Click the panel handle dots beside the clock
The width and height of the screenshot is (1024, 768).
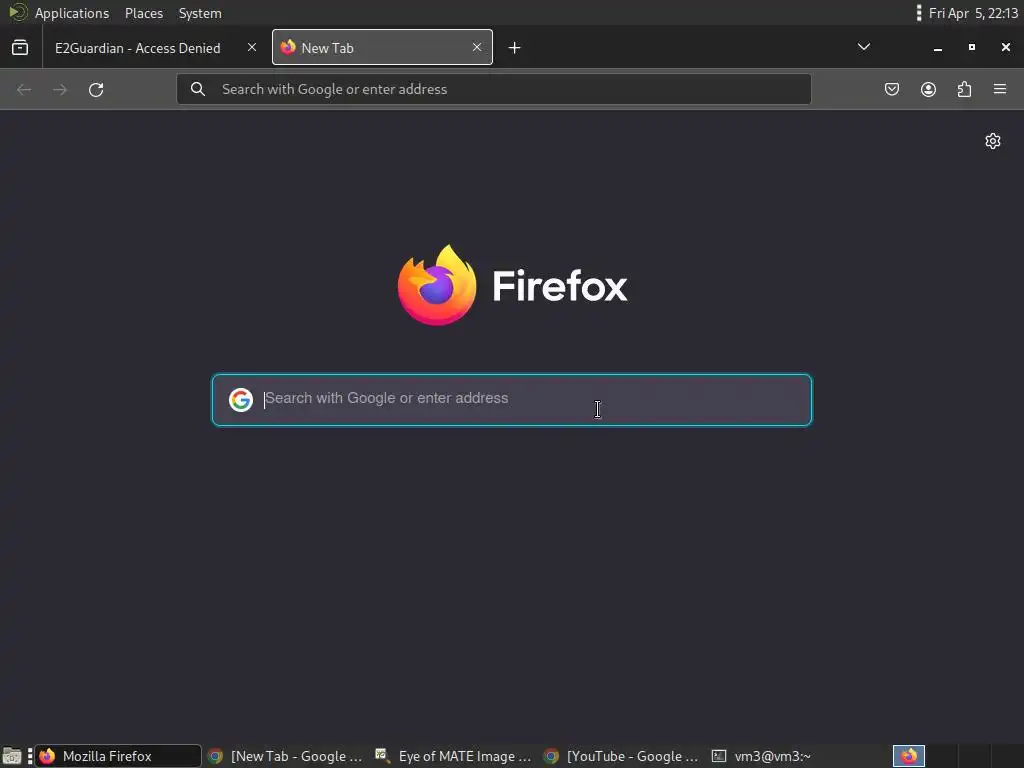[x=919, y=13]
